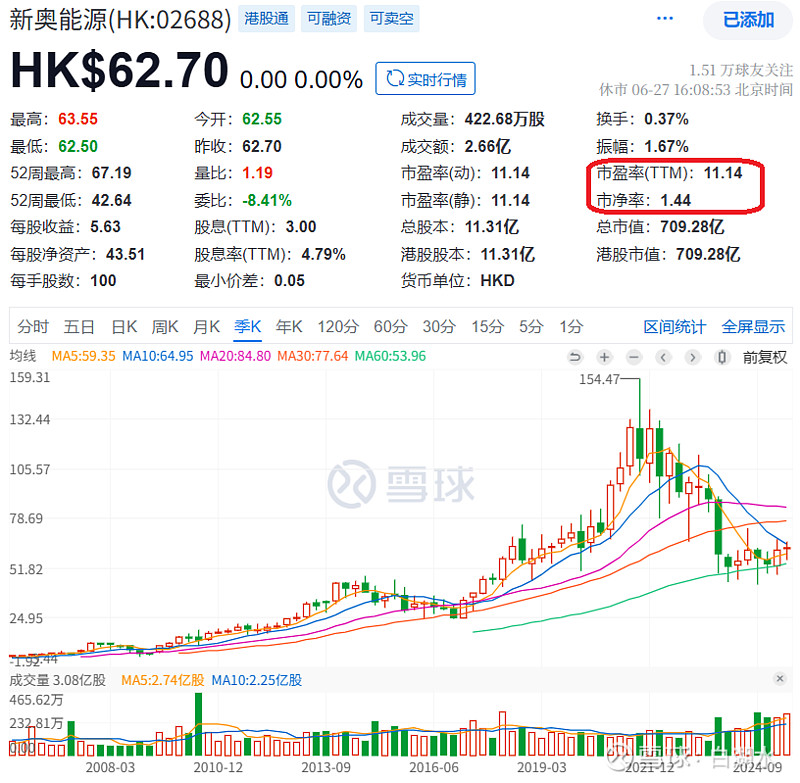
Task: Click the 换手 value 0.37%
Action: point(666,119)
